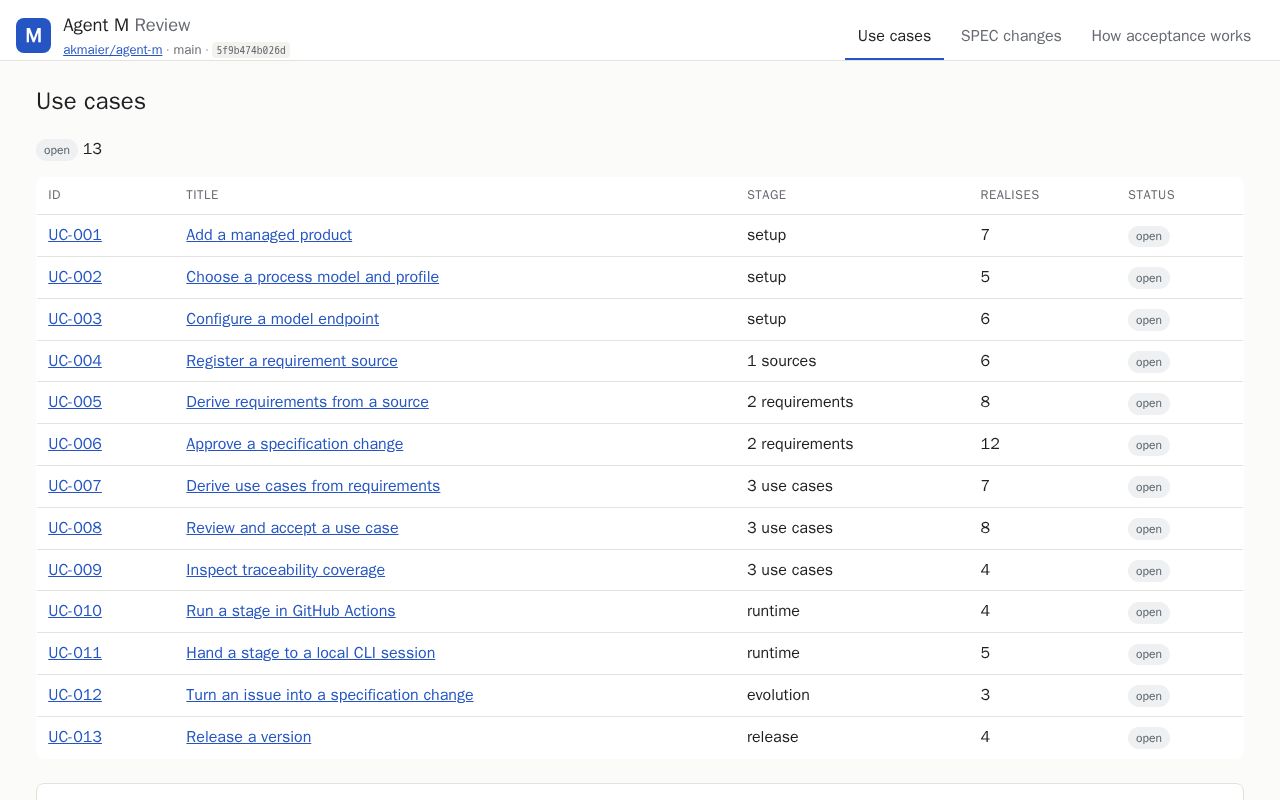Open 'Run a stage in GitHub Actions'
Screen dimensions: 1280x800
point(290,611)
